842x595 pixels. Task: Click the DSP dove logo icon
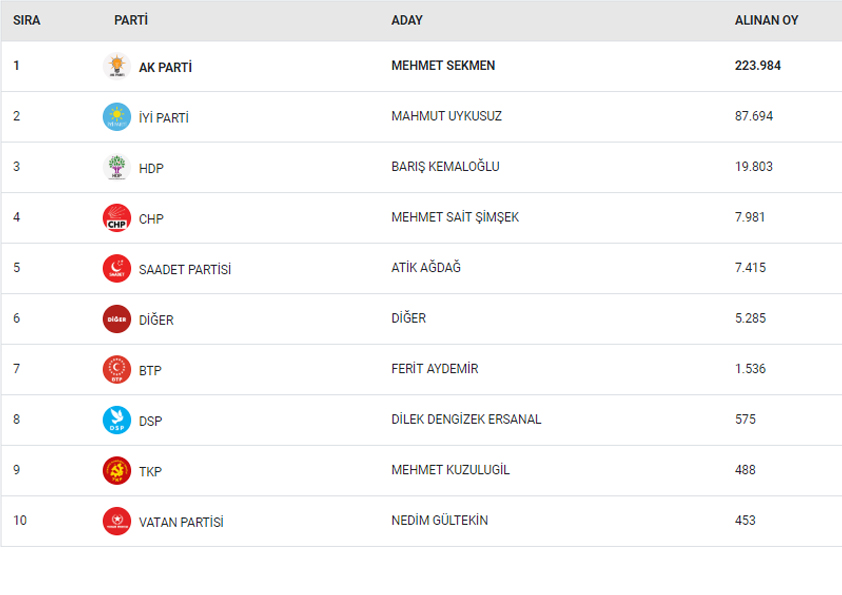point(117,419)
